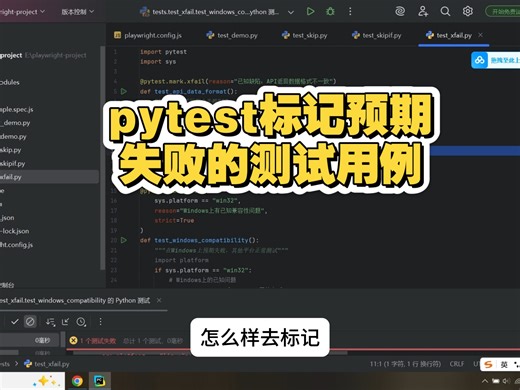The image size is (520, 390).
Task: Open Chrome from the taskbar
Action: (x=77, y=381)
